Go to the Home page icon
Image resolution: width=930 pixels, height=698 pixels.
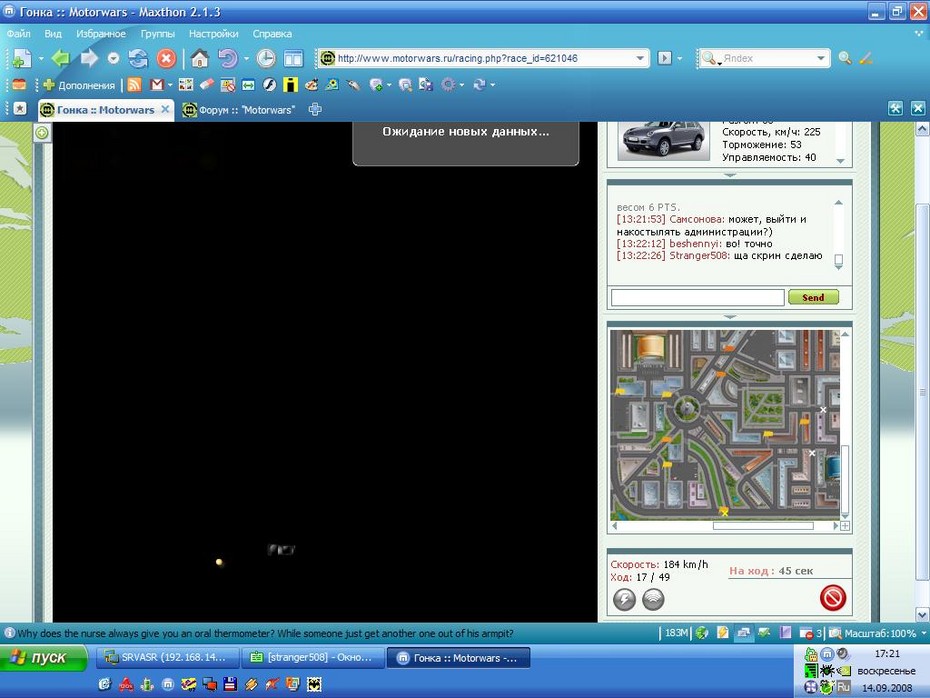point(200,58)
